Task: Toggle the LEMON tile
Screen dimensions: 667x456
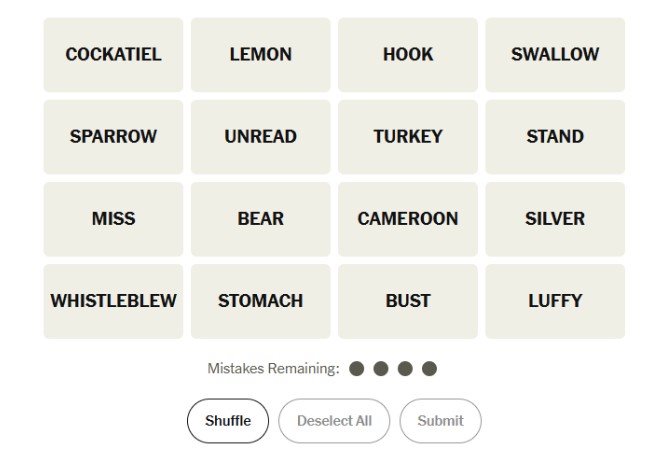Action: [260, 55]
